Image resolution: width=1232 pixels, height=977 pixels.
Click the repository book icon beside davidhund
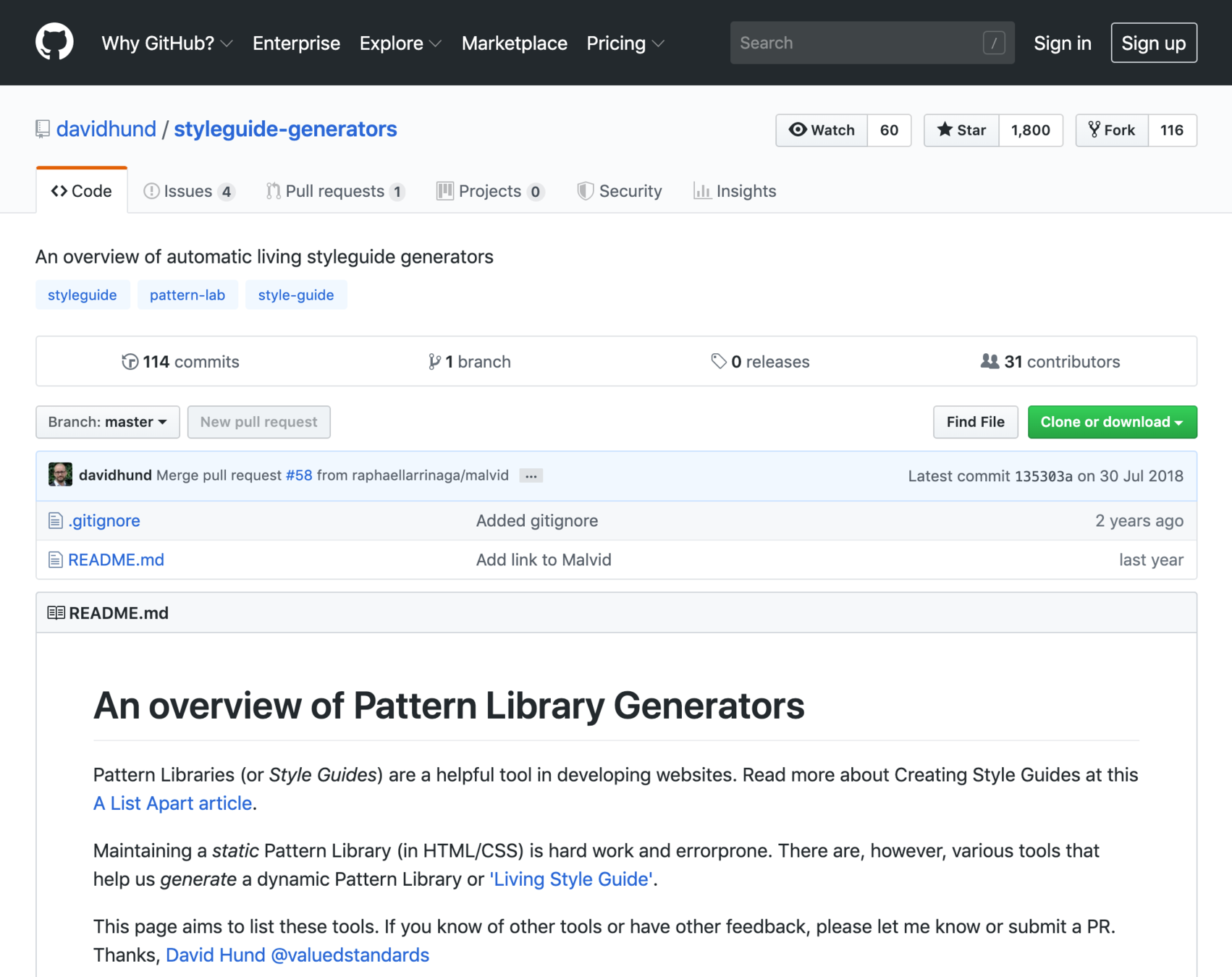(x=43, y=130)
